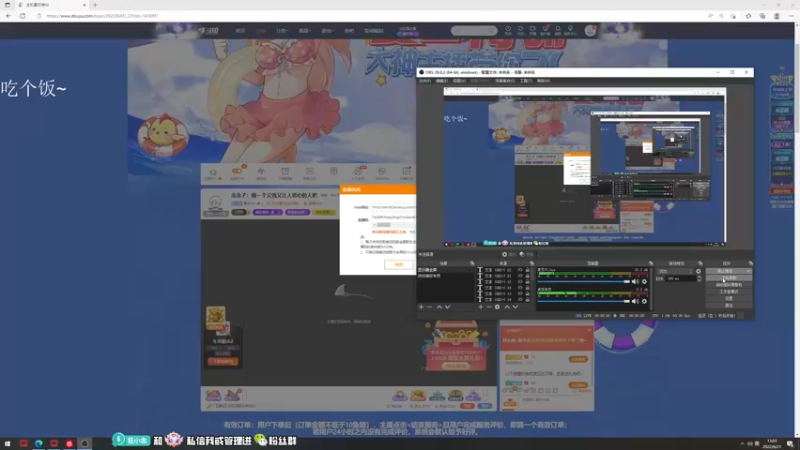
Task: Open OBS 帮助 (Help) menu
Action: [x=543, y=81]
